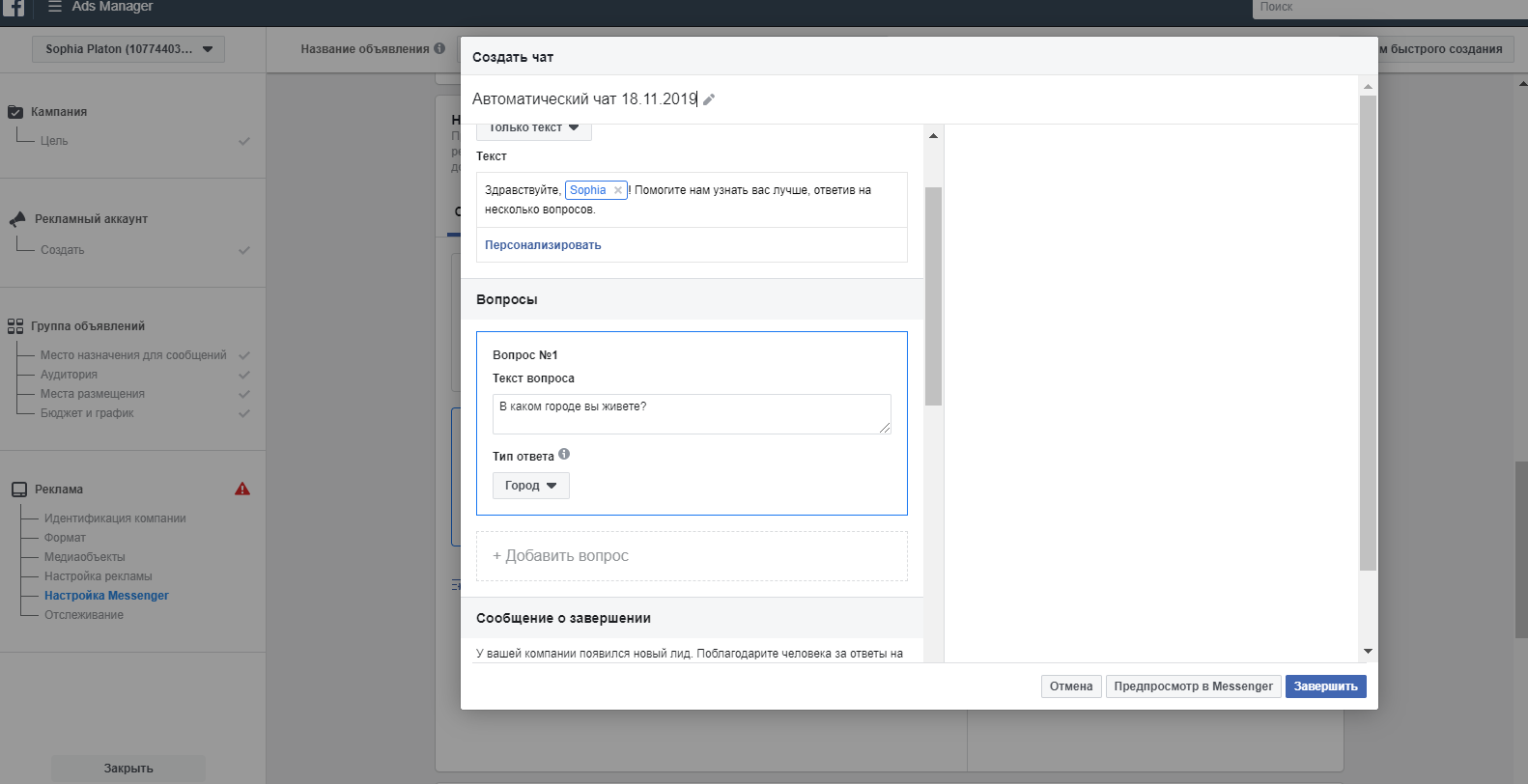This screenshot has height=784, width=1528.
Task: Click the Завершить button
Action: (1325, 686)
